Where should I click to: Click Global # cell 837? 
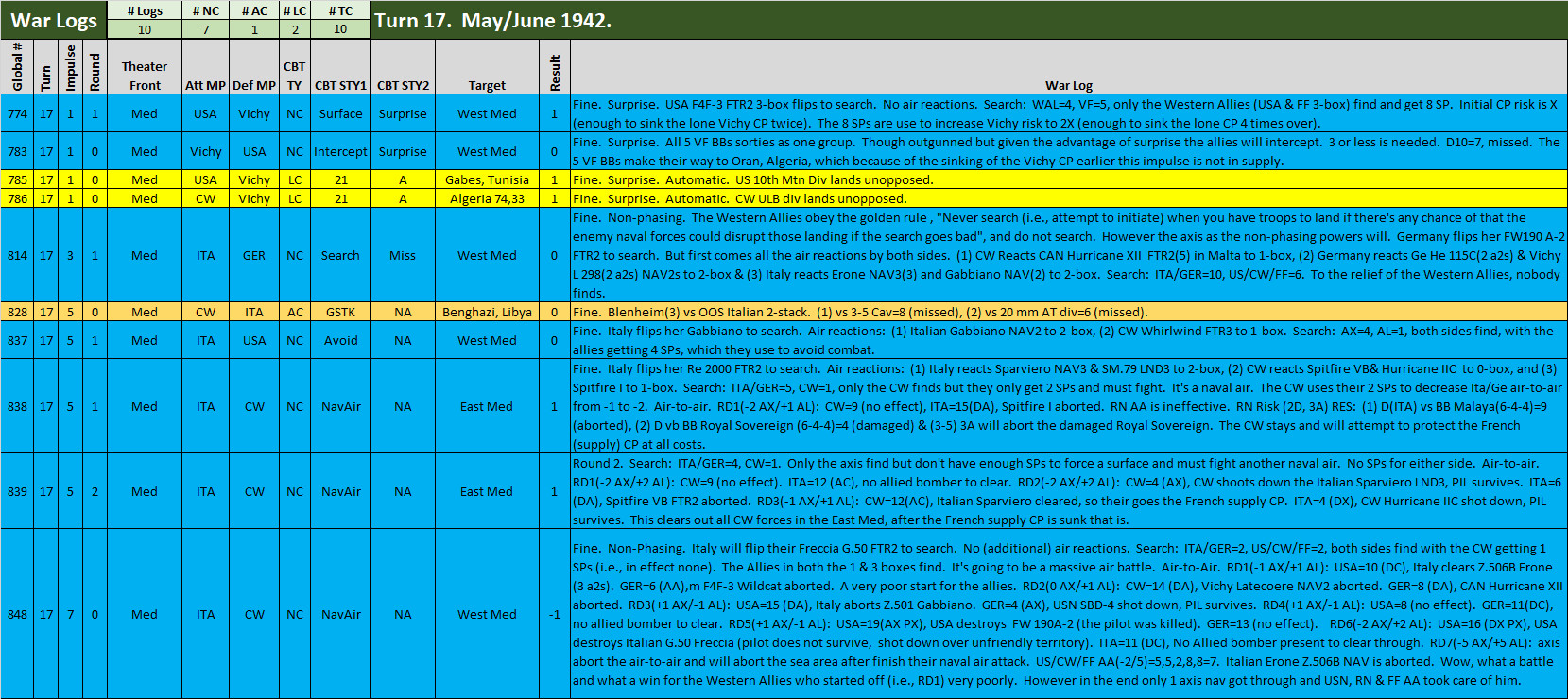(17, 340)
